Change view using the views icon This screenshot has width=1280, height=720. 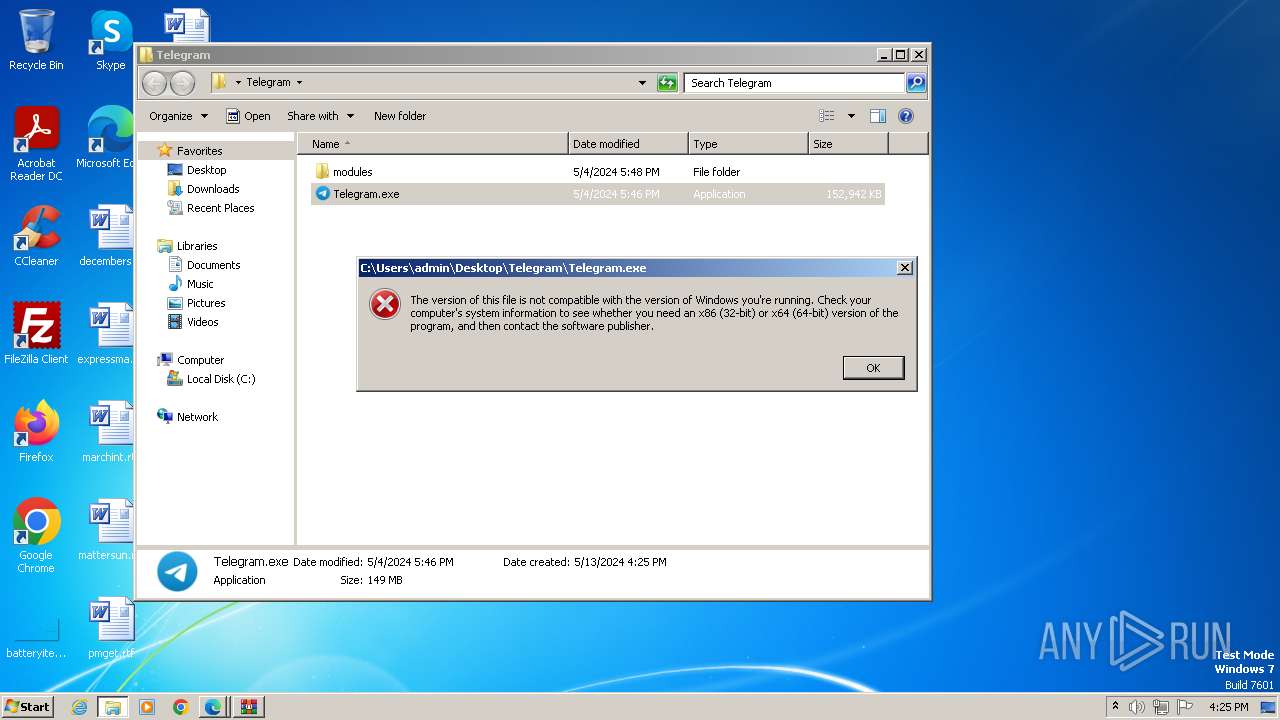(826, 116)
